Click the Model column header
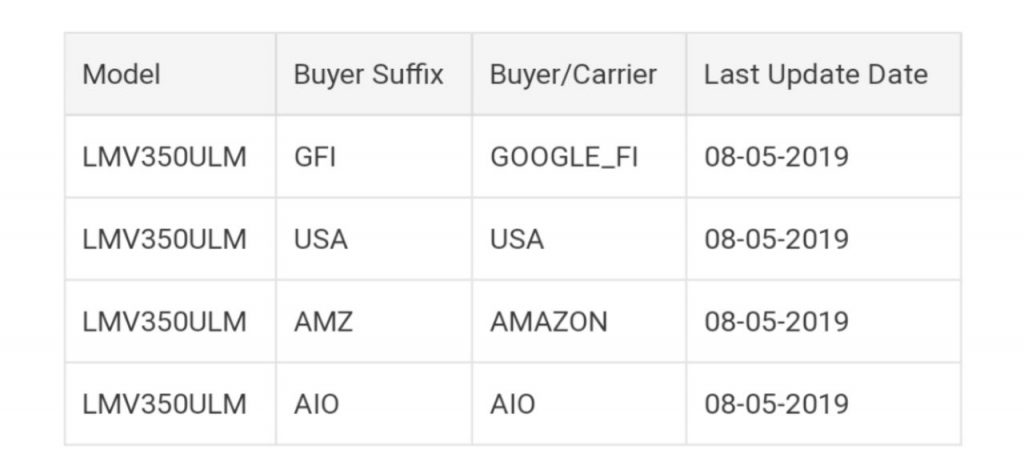The width and height of the screenshot is (1024, 474). tap(121, 75)
